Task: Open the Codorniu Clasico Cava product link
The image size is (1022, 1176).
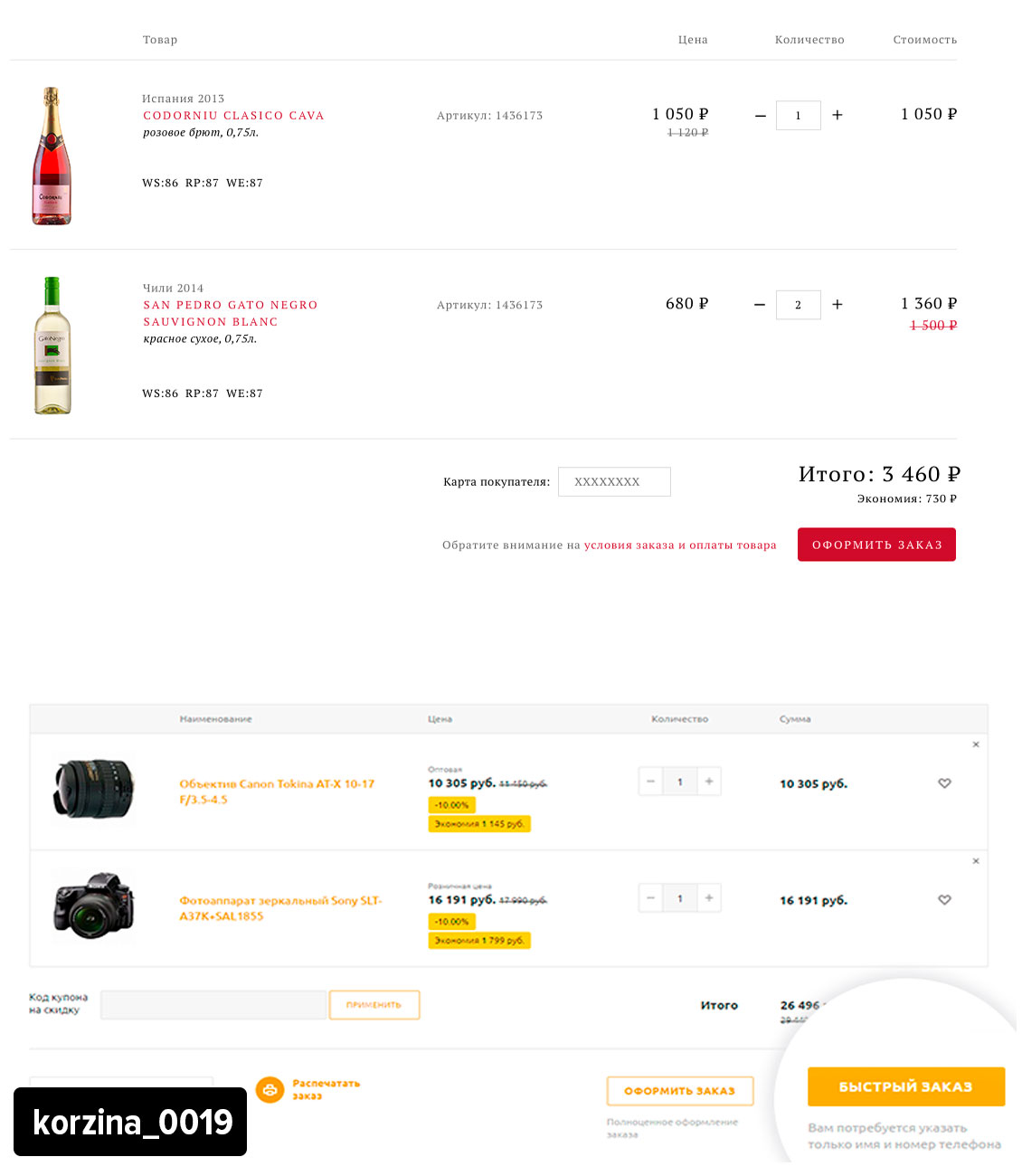Action: click(233, 116)
